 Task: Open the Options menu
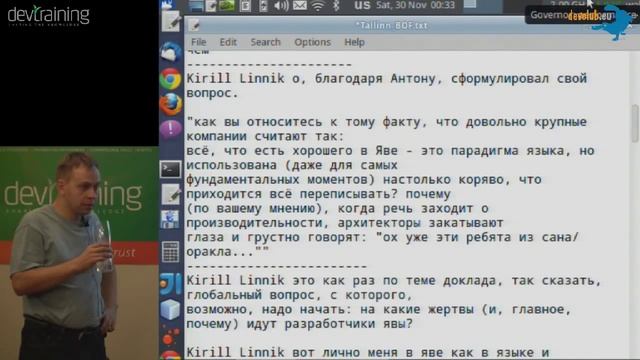click(312, 42)
